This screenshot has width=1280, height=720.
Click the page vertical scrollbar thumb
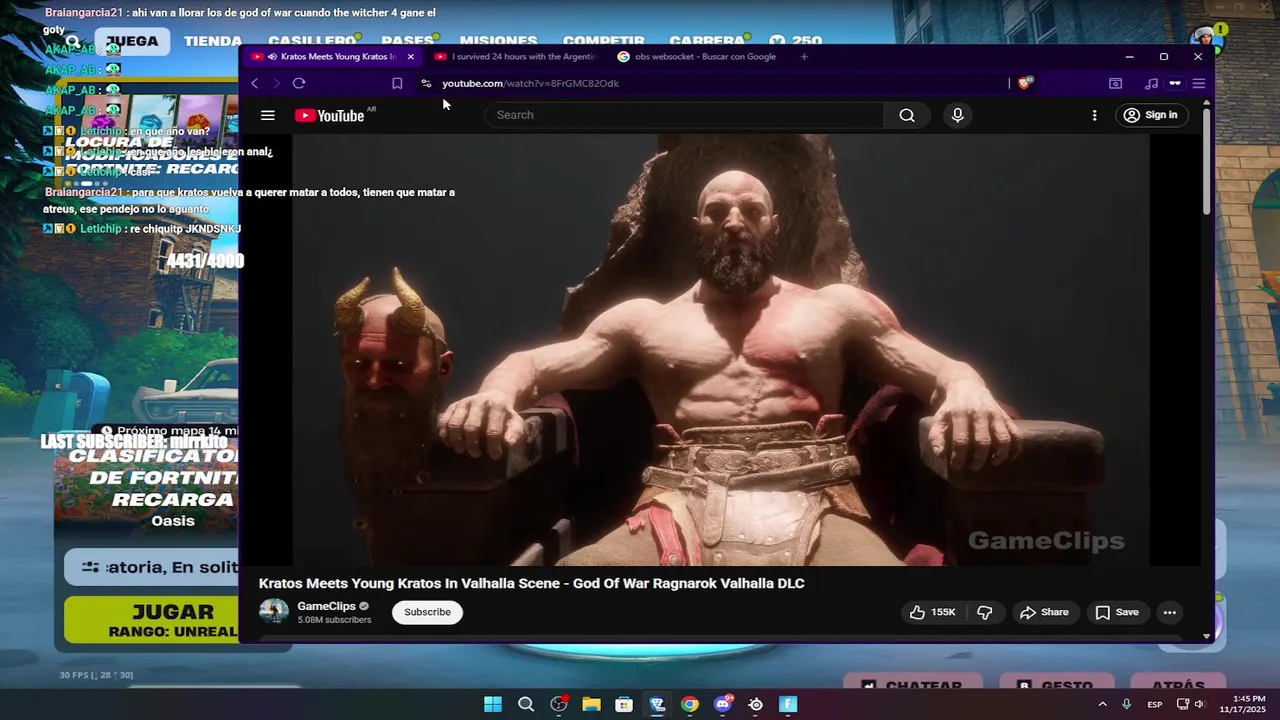(x=1206, y=160)
